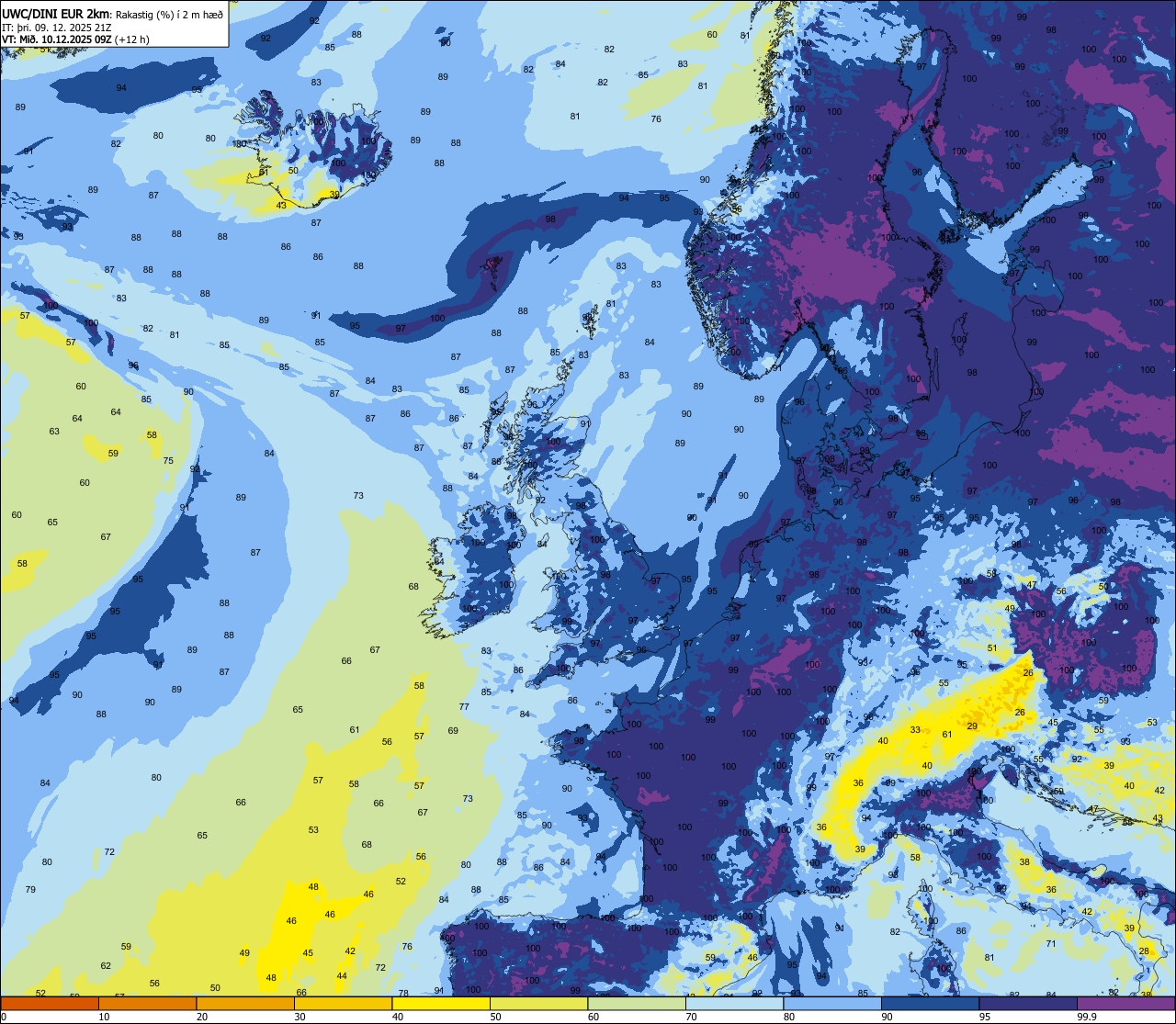Screen dimensions: 1176x1024
Task: Click the humidity value 51 on the map
Action: [x=992, y=648]
